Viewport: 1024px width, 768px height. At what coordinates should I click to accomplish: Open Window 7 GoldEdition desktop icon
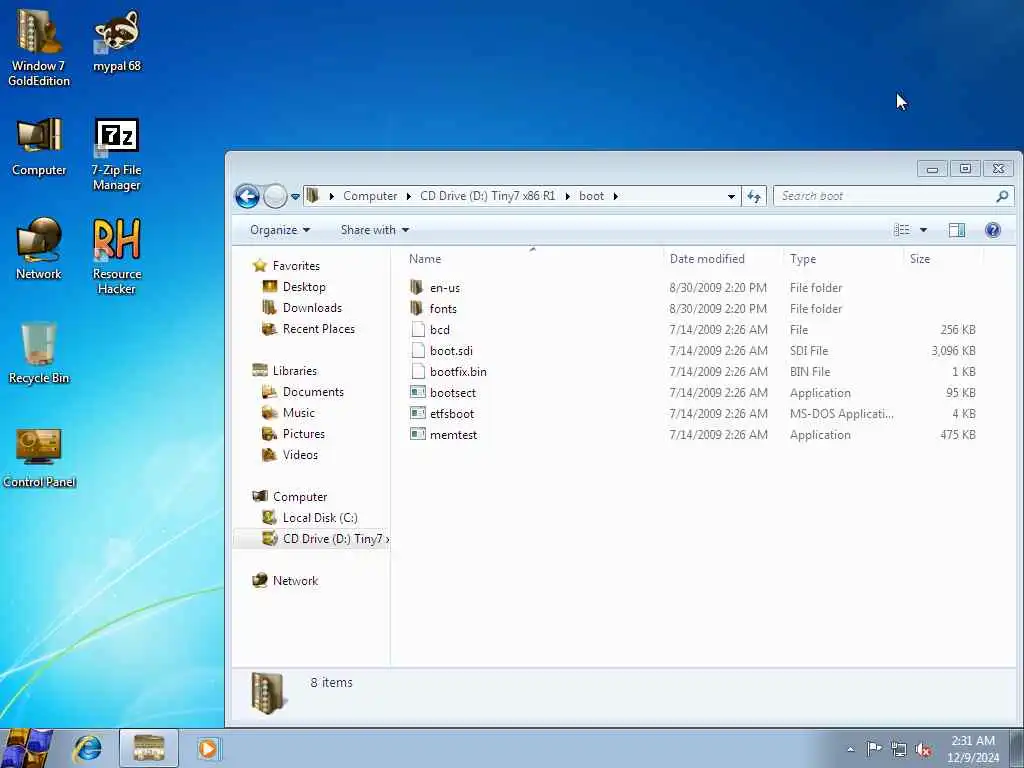[39, 47]
